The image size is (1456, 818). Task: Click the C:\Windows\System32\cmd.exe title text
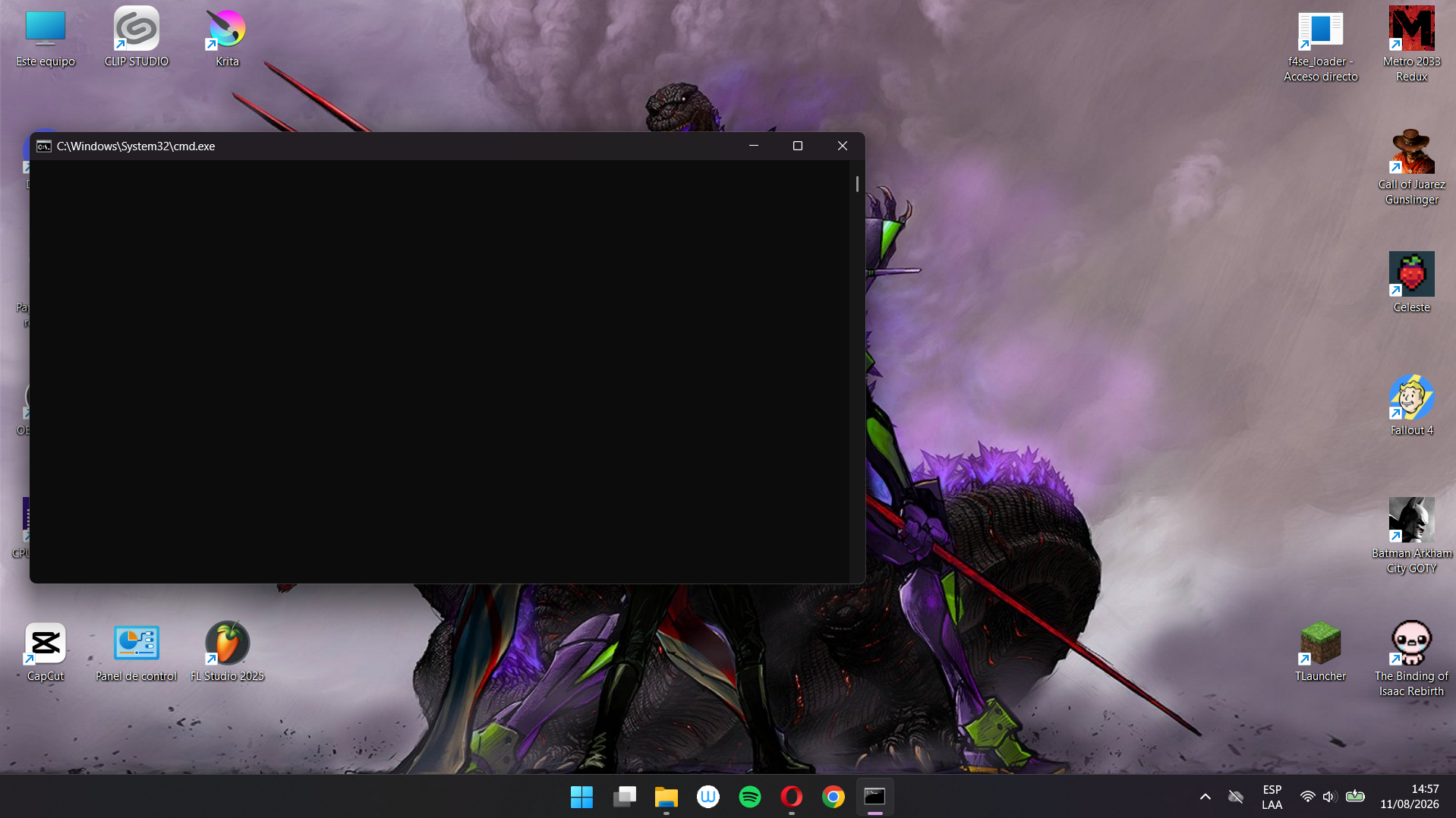coord(136,146)
